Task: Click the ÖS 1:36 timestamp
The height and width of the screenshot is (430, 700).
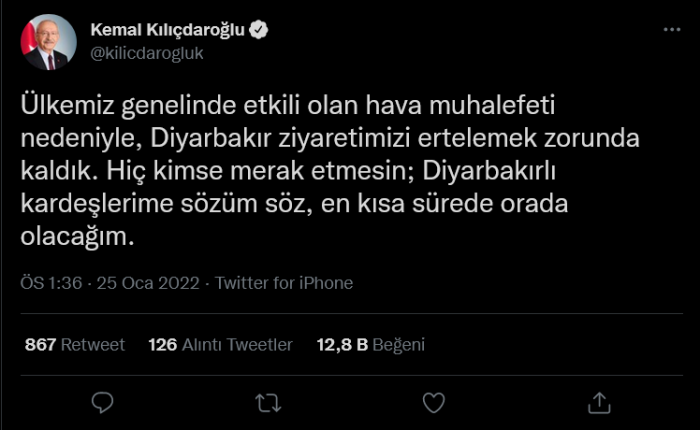Action: 52,283
